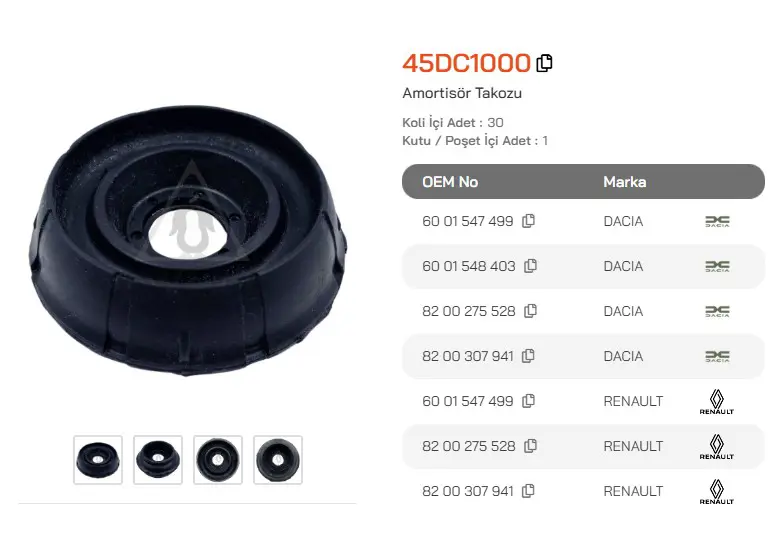Copy Dacia OEM number 82 00 275 528

coord(531,311)
